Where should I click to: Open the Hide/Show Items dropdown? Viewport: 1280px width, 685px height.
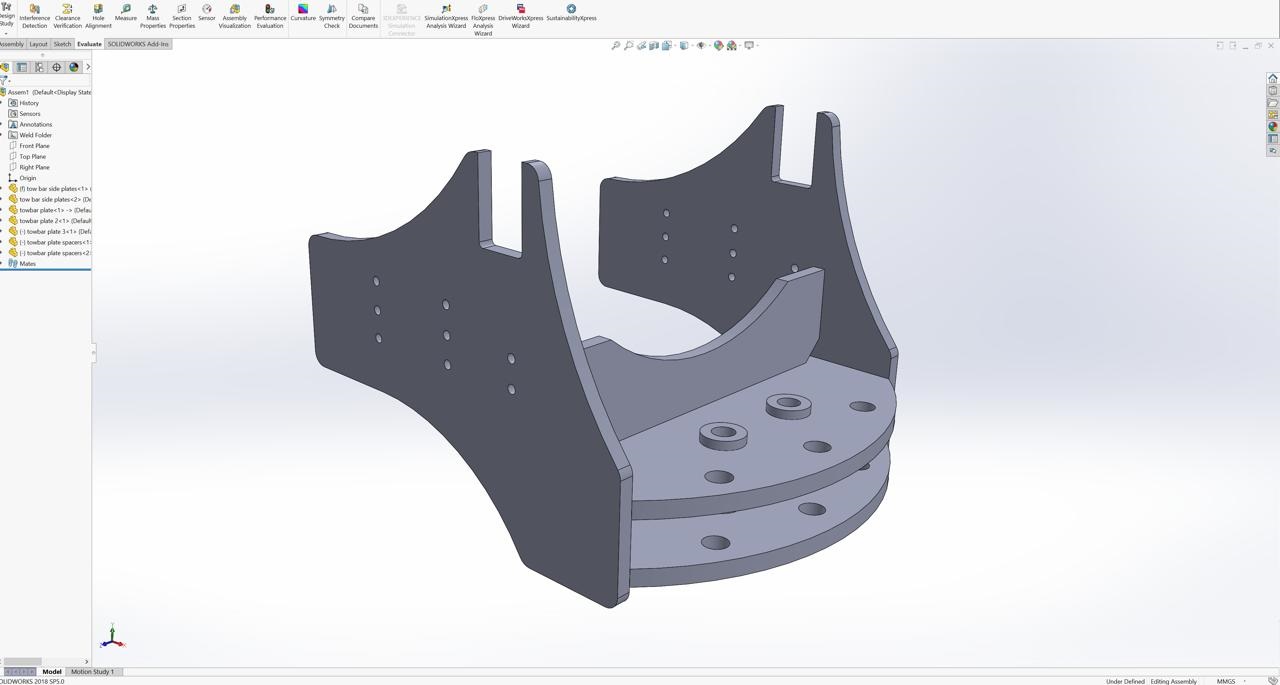pyautogui.click(x=702, y=45)
